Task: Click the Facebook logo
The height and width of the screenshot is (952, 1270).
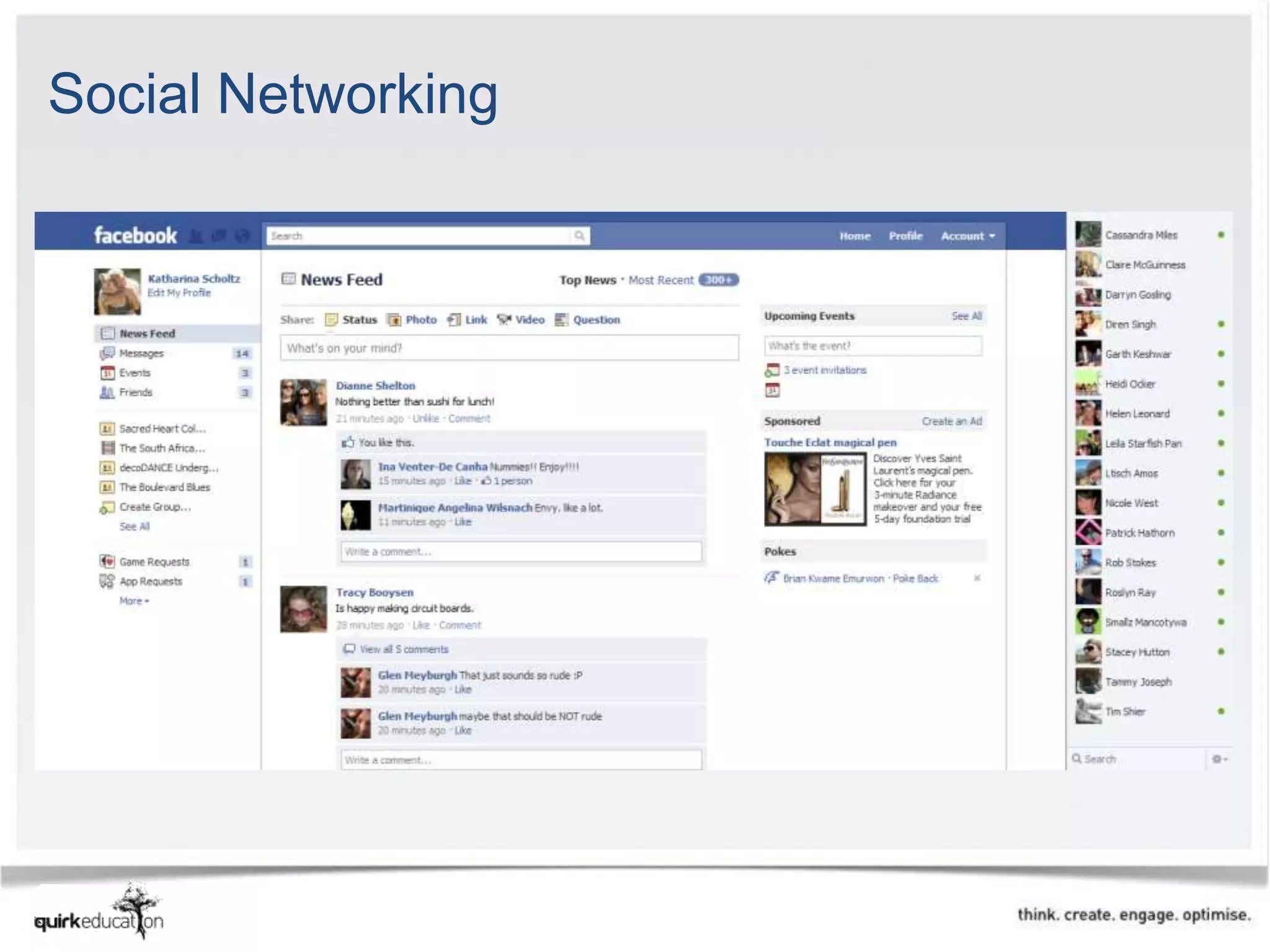Action: coord(135,236)
